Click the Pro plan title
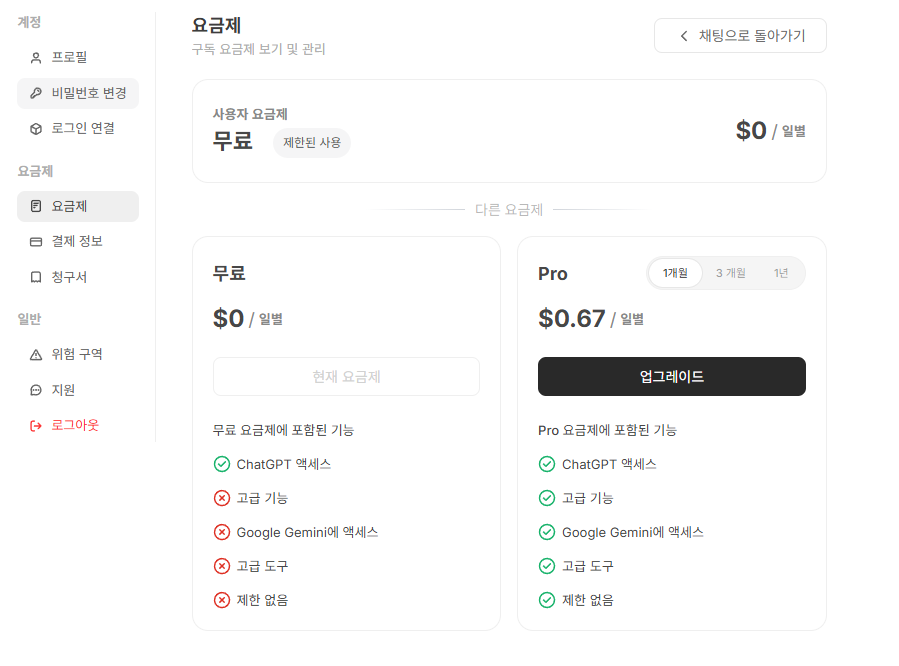899x666 pixels. [x=553, y=274]
